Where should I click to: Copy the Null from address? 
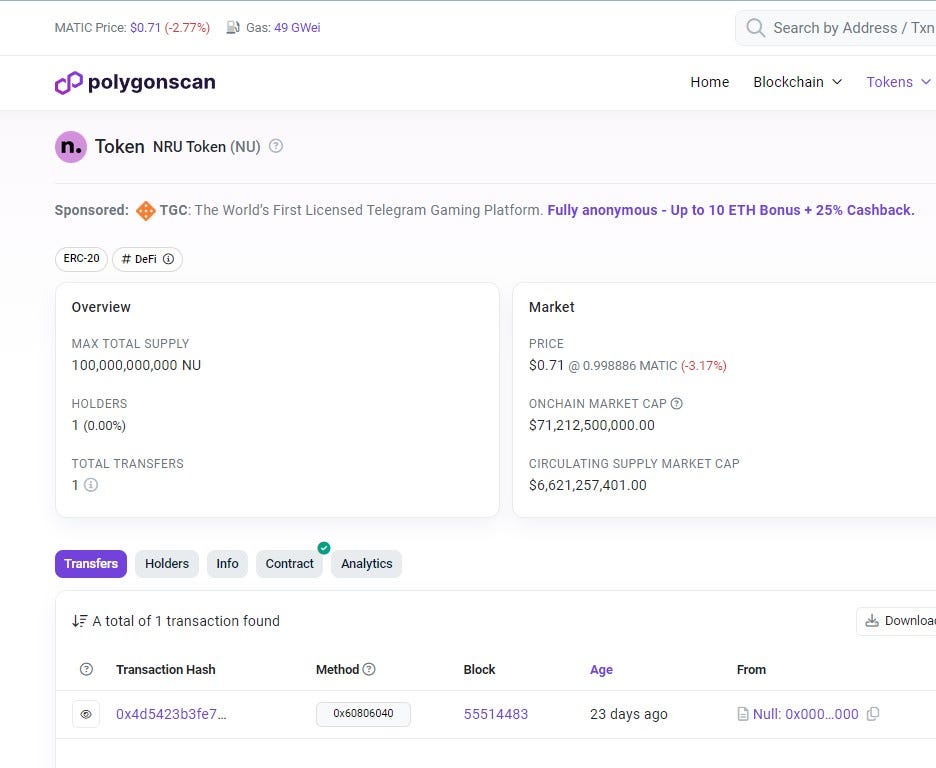(874, 714)
